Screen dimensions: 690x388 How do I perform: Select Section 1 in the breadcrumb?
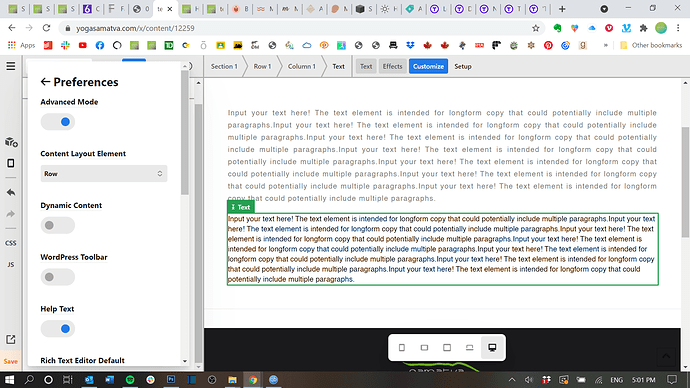pyautogui.click(x=224, y=66)
